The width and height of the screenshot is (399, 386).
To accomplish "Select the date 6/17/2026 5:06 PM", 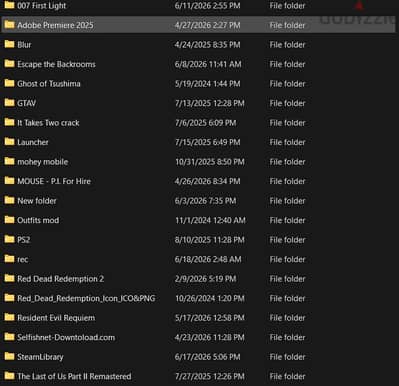I will pos(207,357).
